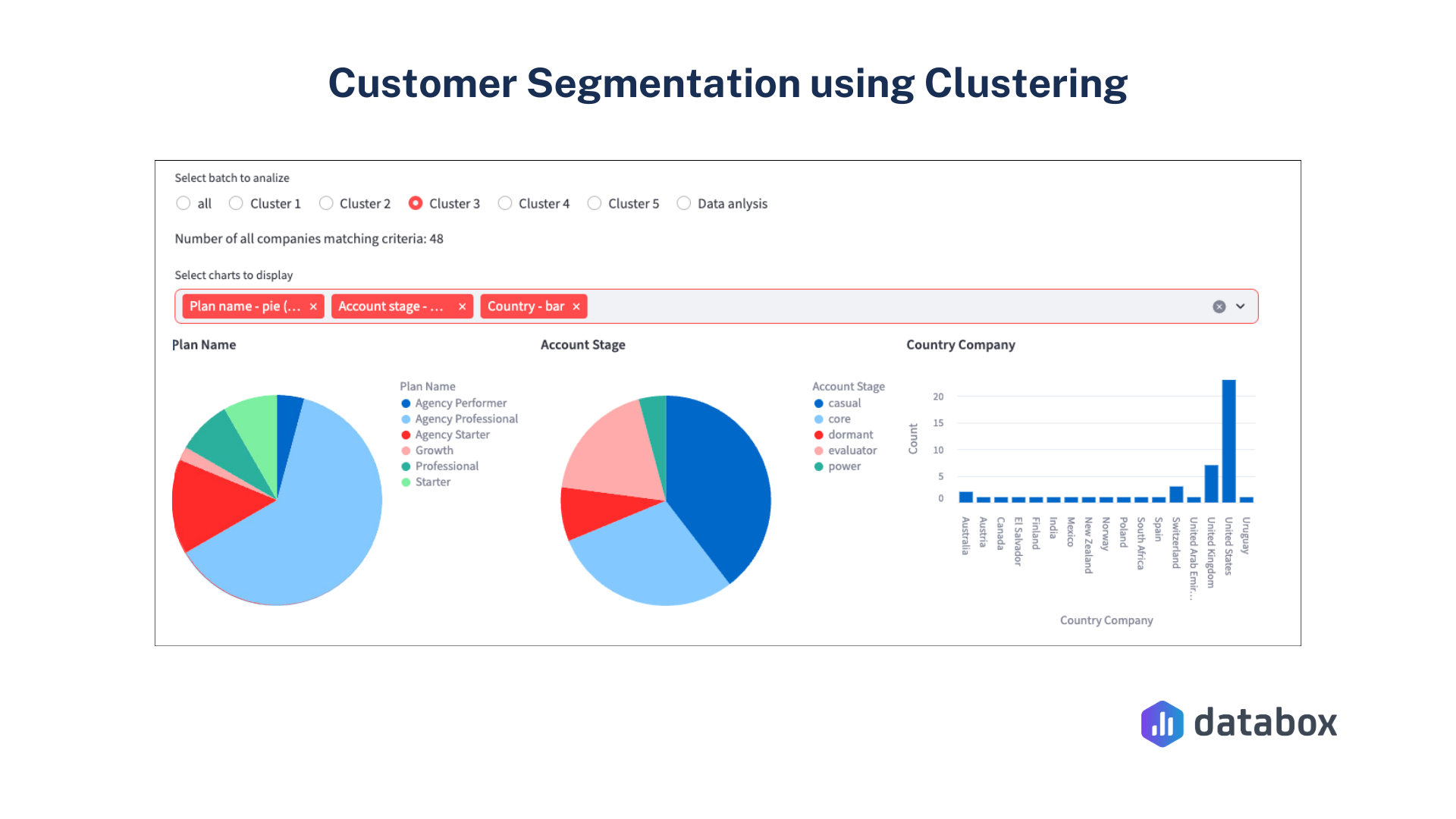Click the dark-blue casual slice in Account Stage pie
This screenshot has height=819, width=1456.
click(x=720, y=478)
